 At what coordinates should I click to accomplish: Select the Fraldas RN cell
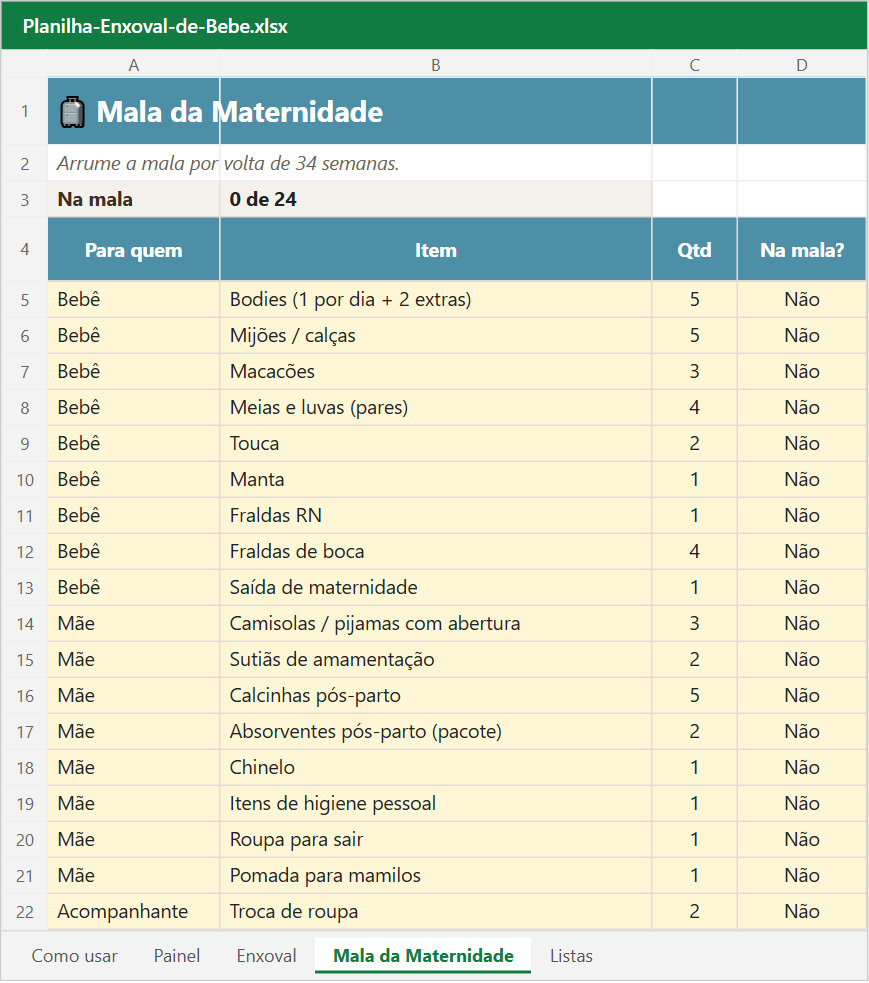pyautogui.click(x=436, y=515)
